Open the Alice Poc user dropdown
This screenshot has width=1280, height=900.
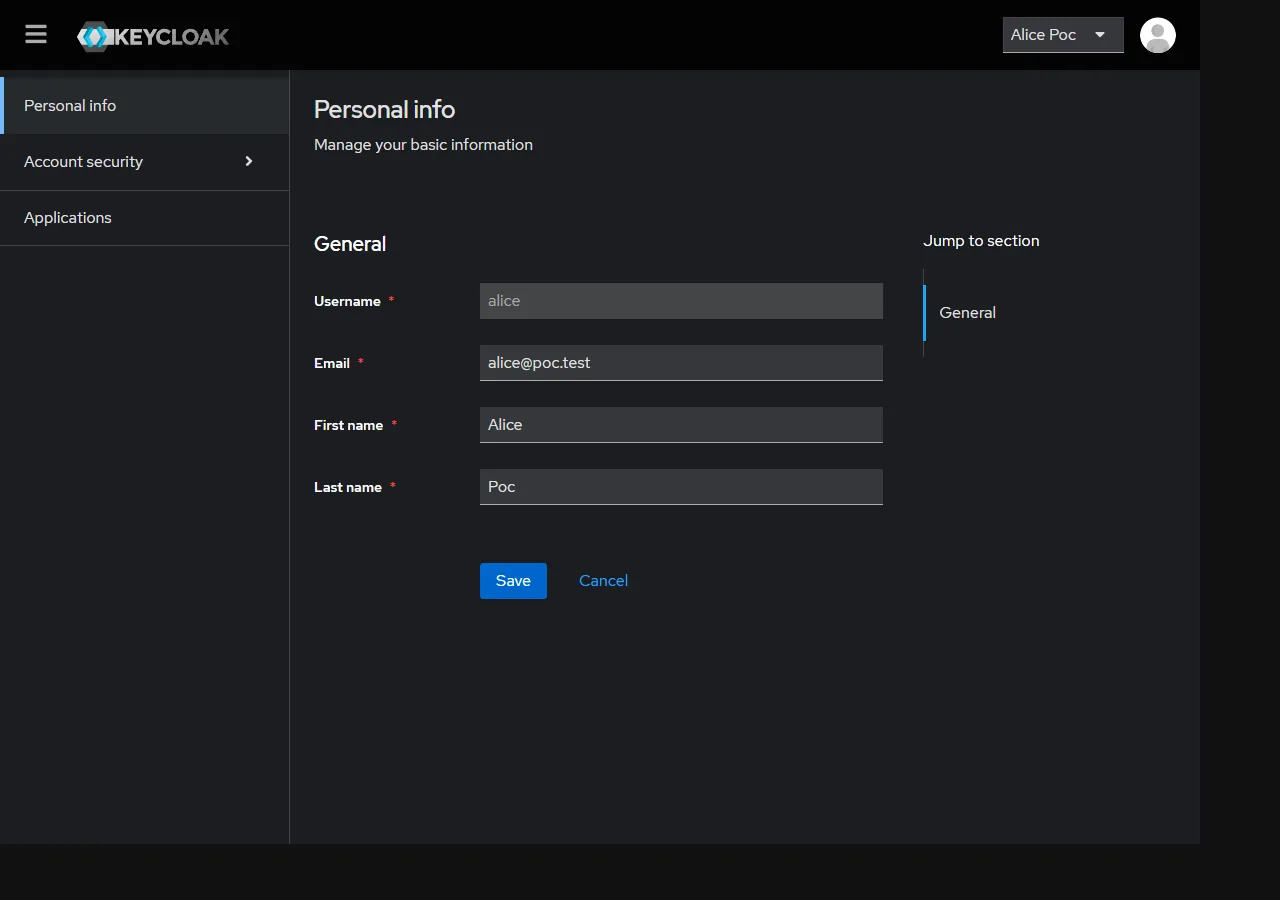[1063, 35]
